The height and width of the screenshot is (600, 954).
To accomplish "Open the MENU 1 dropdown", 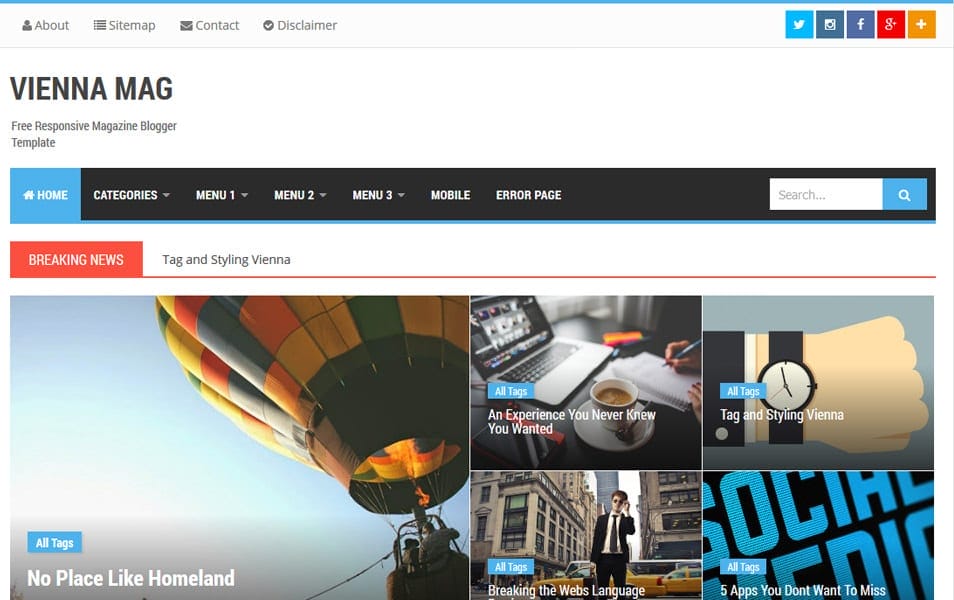I will point(221,195).
